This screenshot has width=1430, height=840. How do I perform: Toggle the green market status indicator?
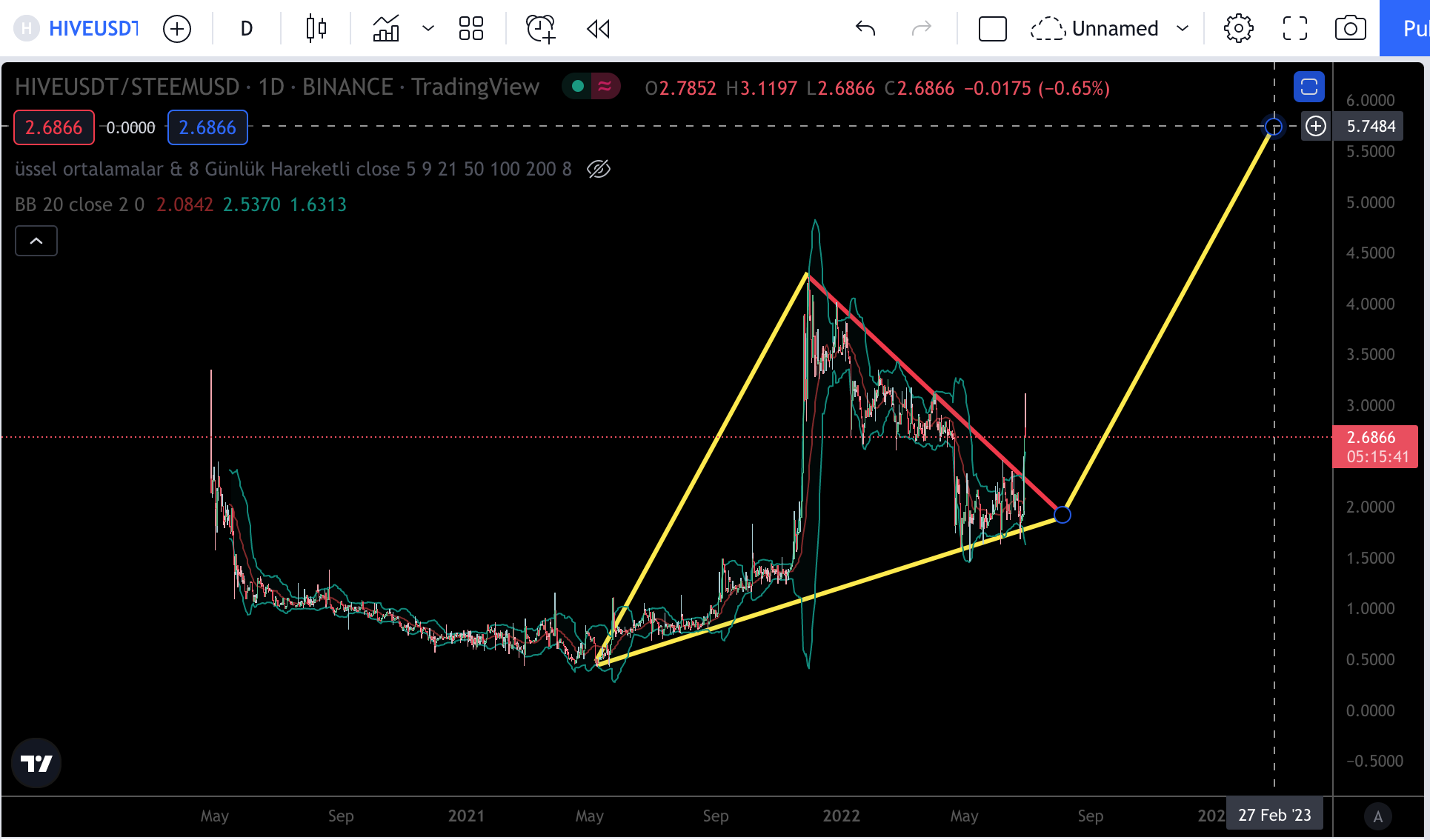(x=578, y=87)
